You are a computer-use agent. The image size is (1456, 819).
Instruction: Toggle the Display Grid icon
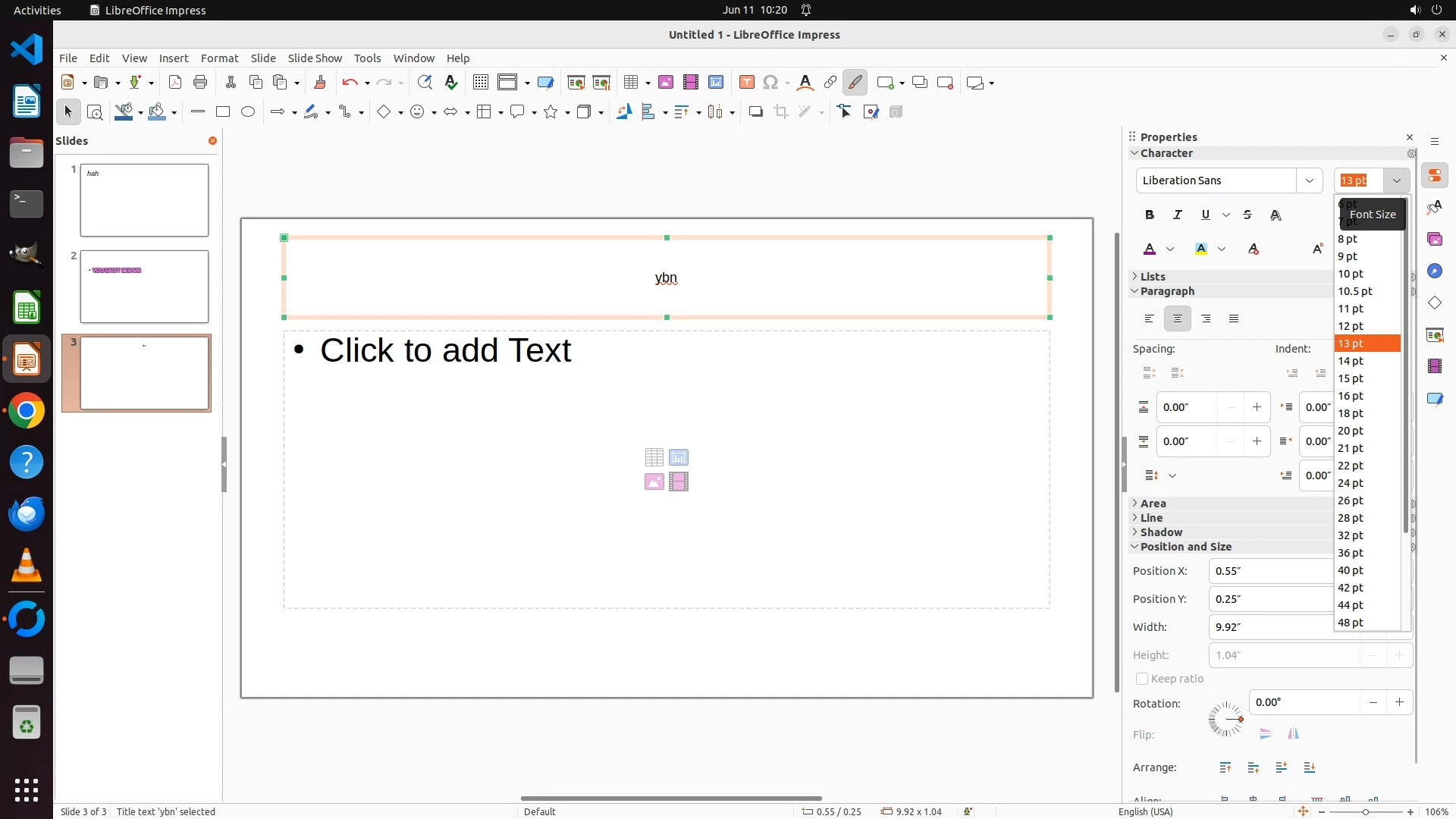tap(480, 83)
